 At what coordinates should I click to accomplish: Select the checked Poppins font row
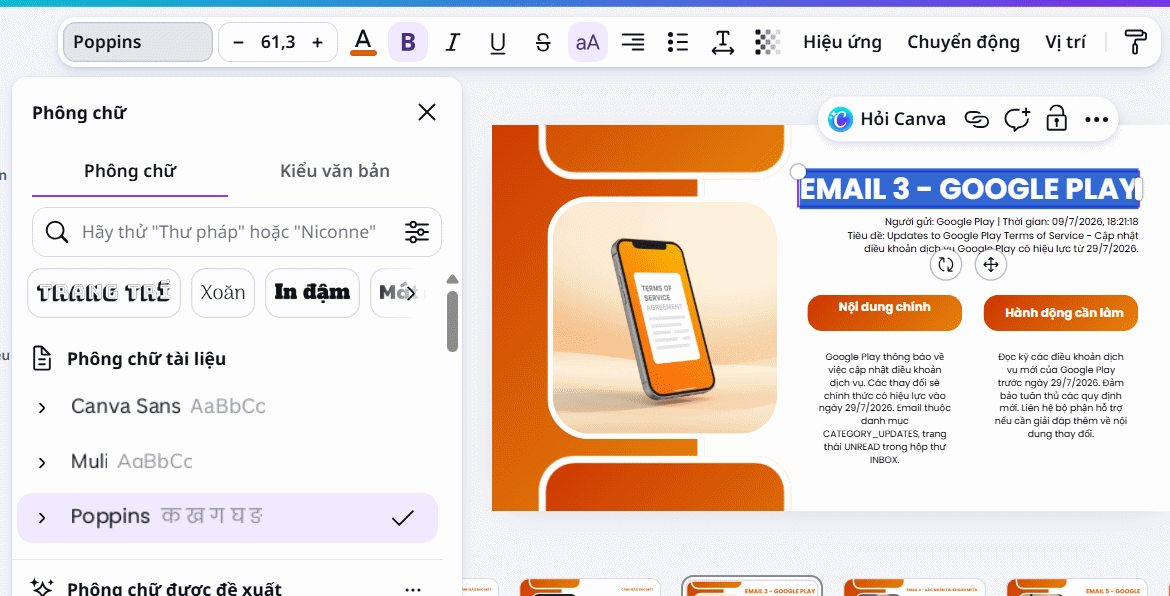point(228,518)
